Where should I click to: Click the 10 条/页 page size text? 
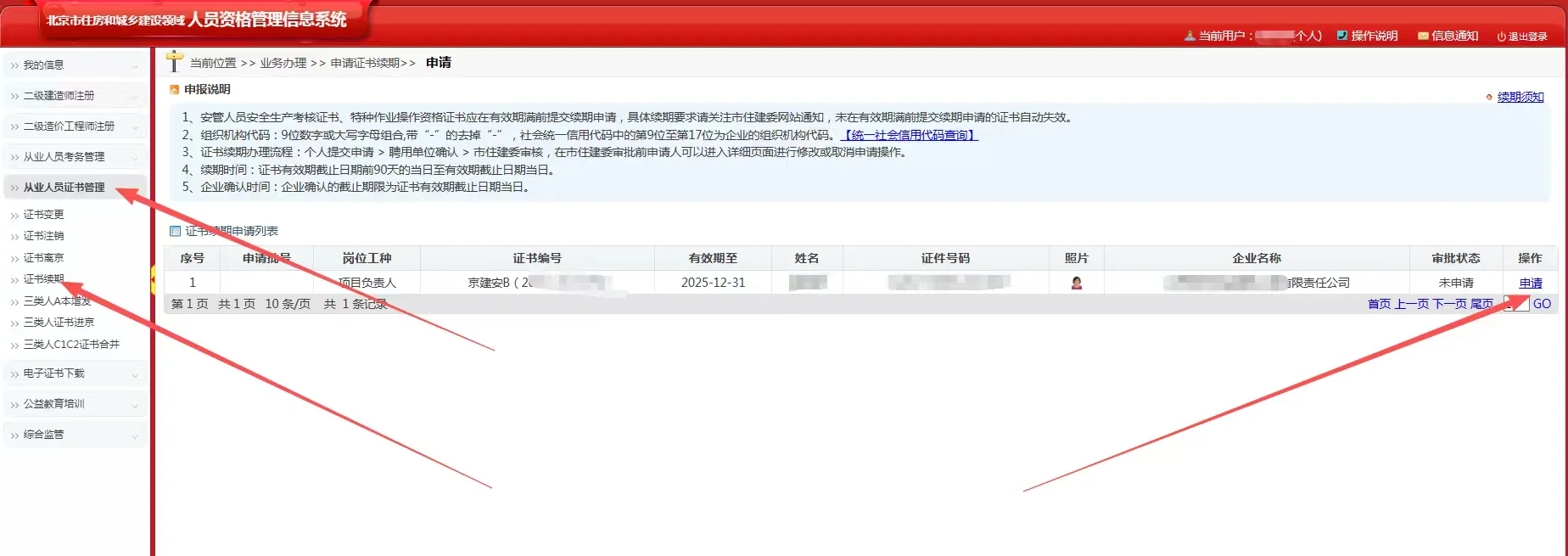pyautogui.click(x=288, y=304)
